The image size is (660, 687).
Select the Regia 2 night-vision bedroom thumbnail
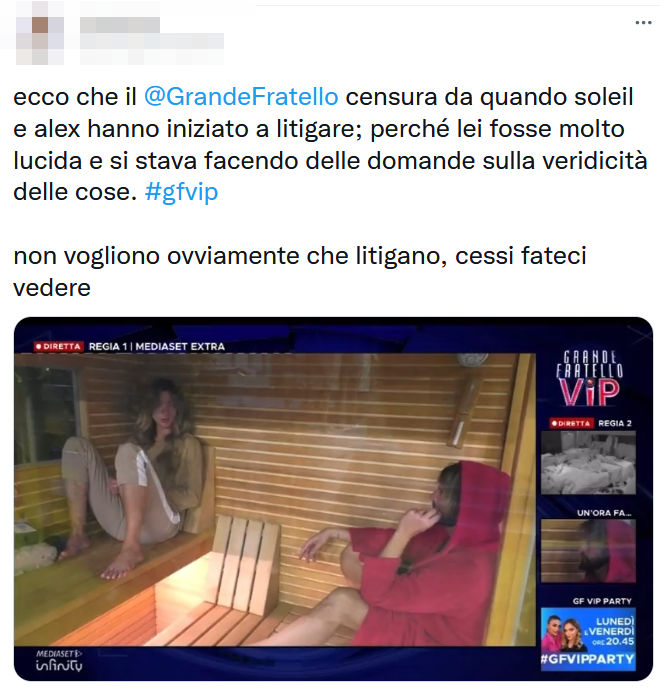tap(588, 462)
